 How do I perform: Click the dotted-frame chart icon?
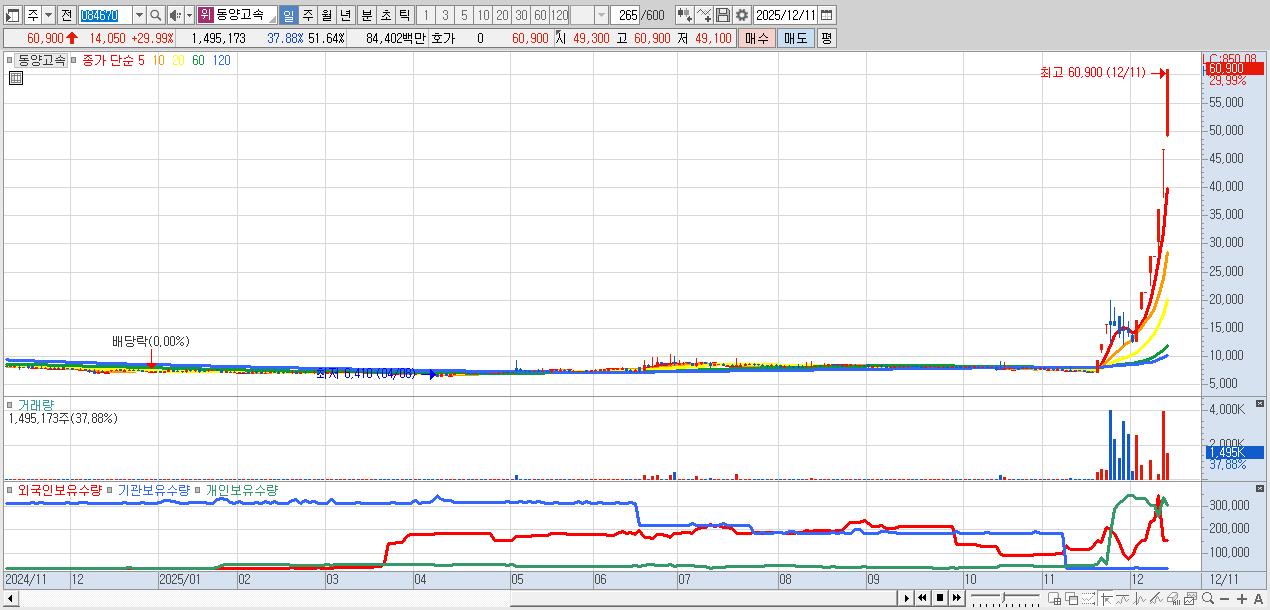click(1088, 599)
